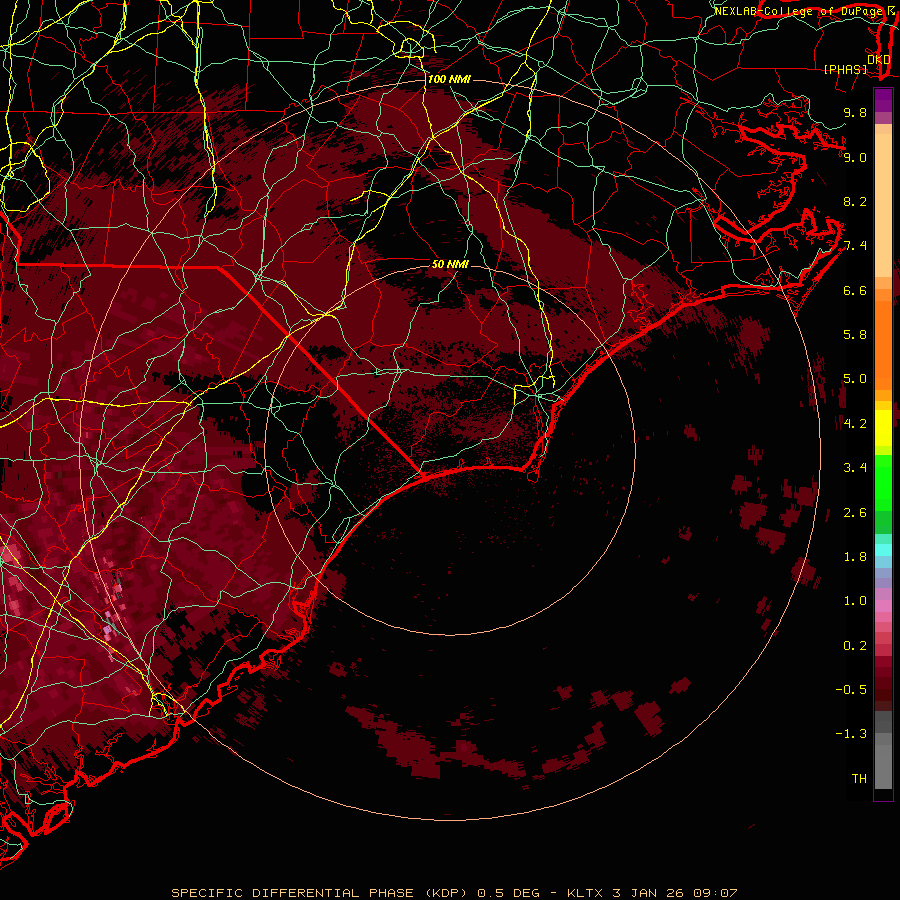This screenshot has width=900, height=900.
Task: Click the 2.6 scale label
Action: click(855, 513)
